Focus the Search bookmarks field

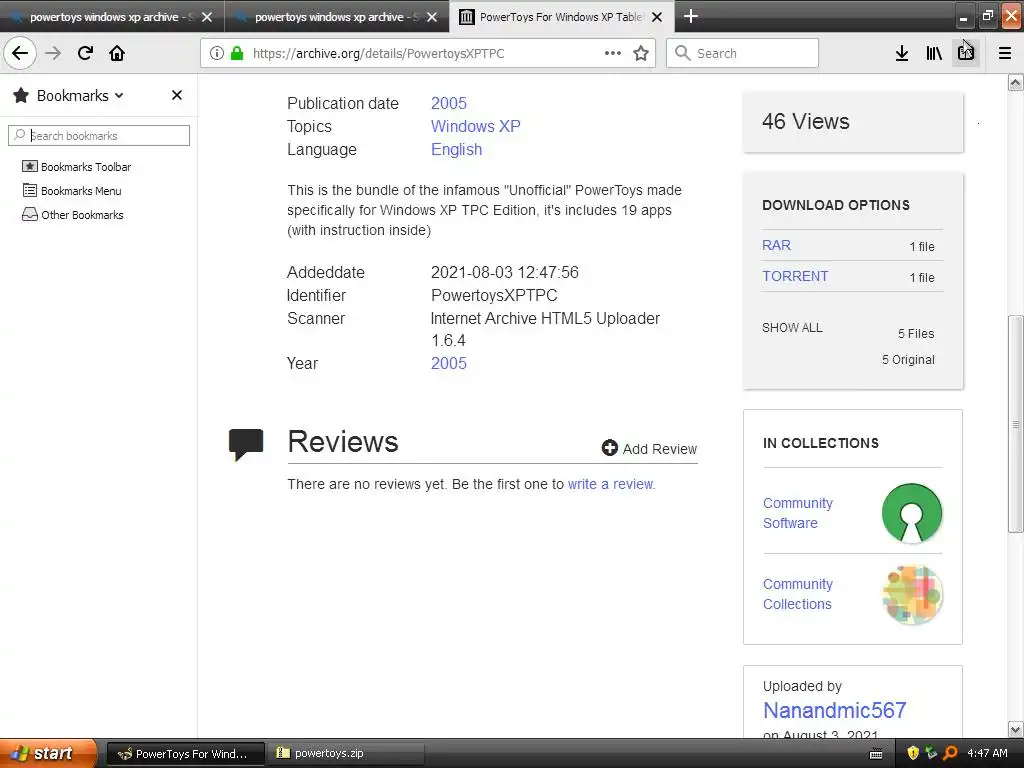pyautogui.click(x=99, y=135)
